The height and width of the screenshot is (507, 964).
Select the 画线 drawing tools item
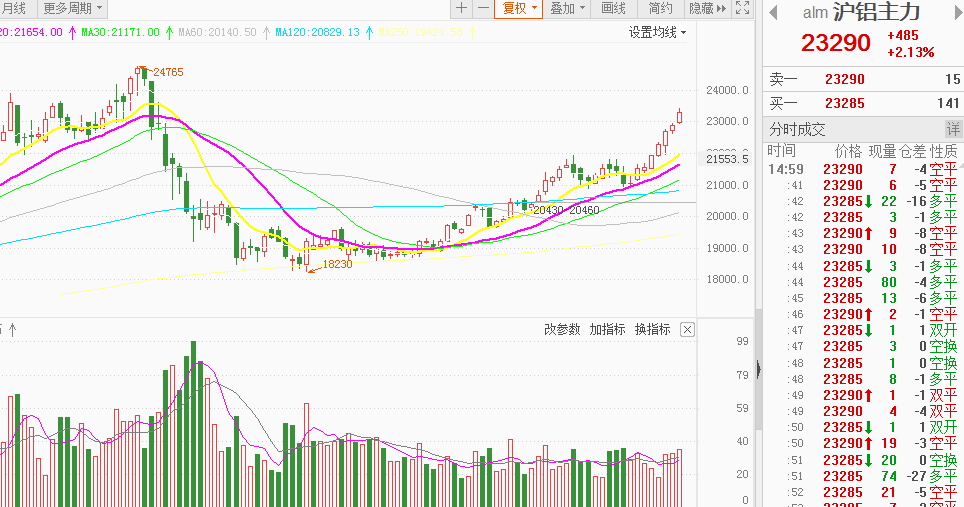click(x=613, y=9)
